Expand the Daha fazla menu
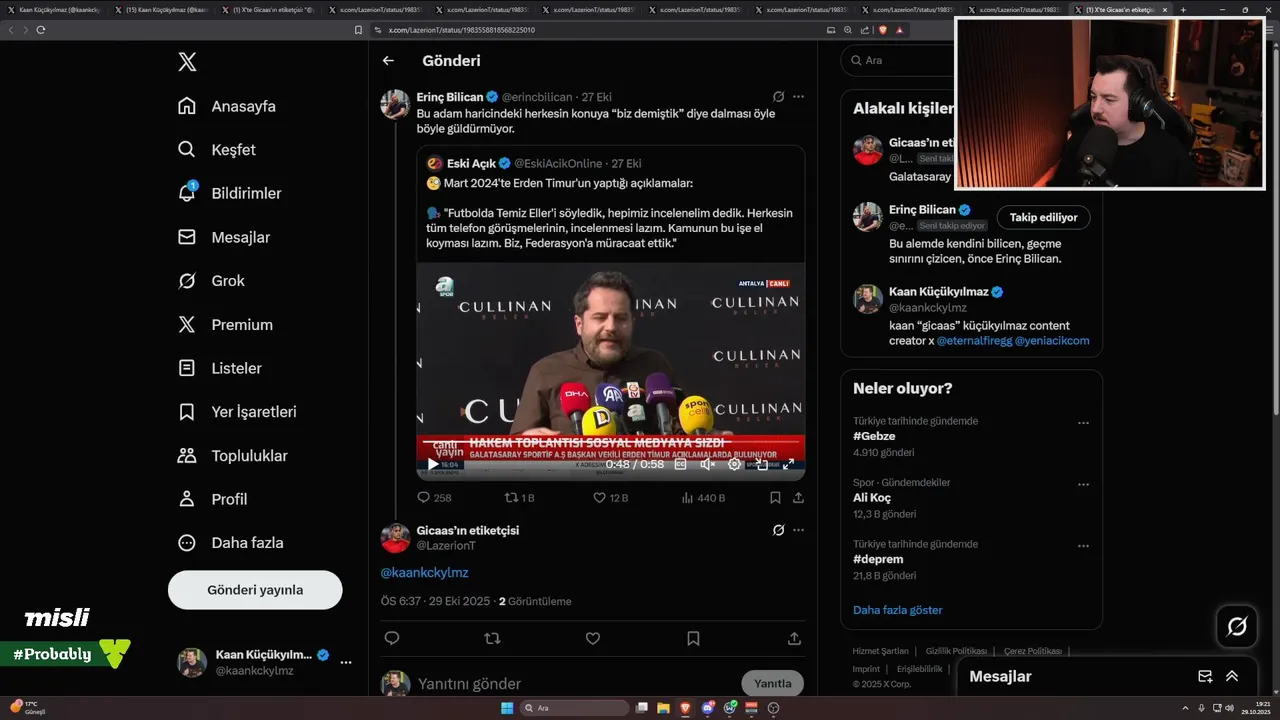 click(231, 543)
